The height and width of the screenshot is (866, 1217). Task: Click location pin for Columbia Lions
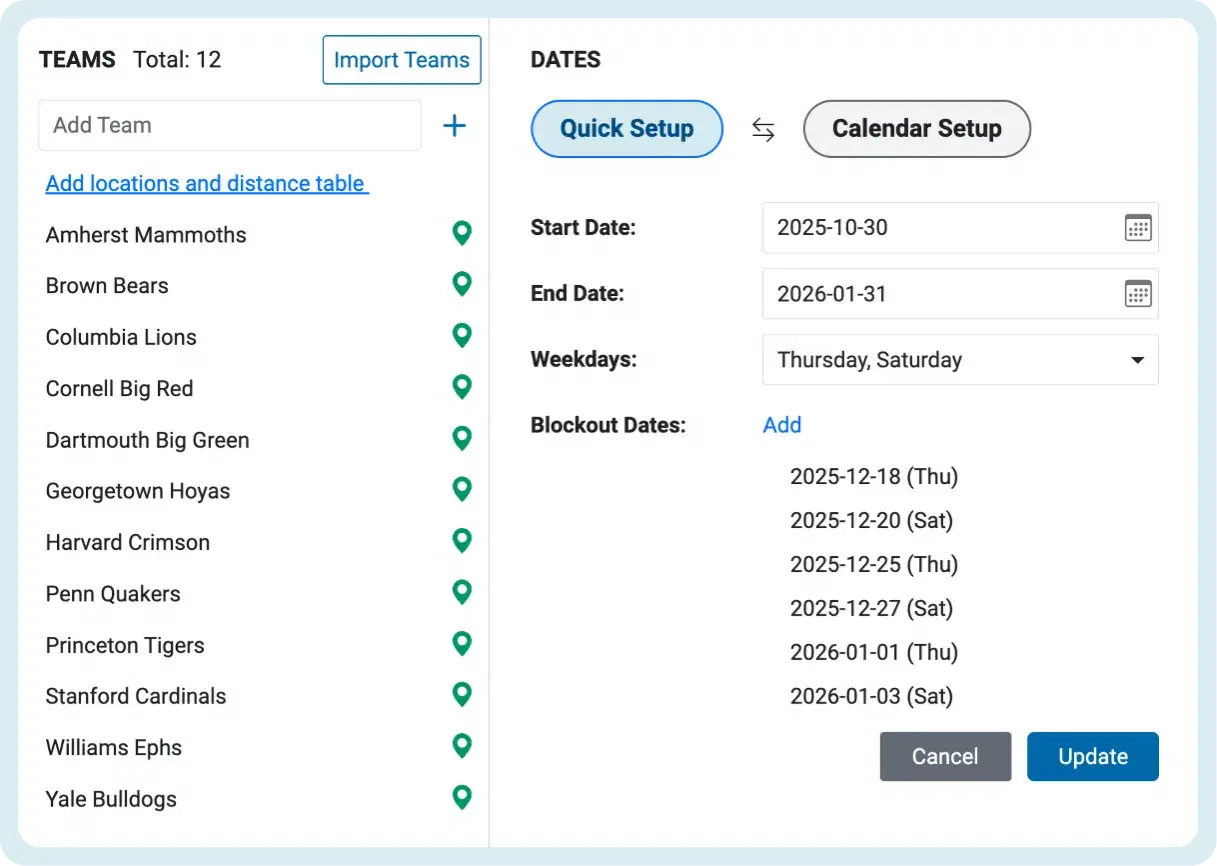click(x=461, y=336)
